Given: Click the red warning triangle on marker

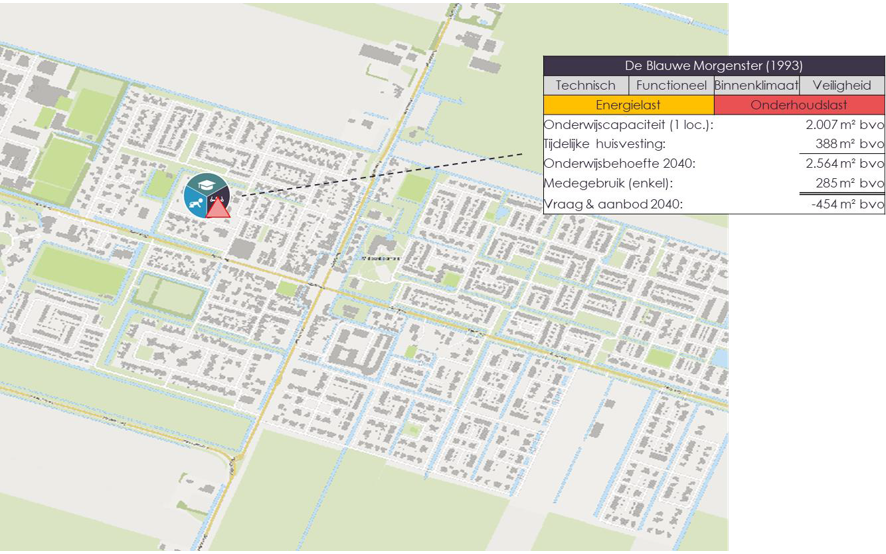Looking at the screenshot, I should coord(218,207).
